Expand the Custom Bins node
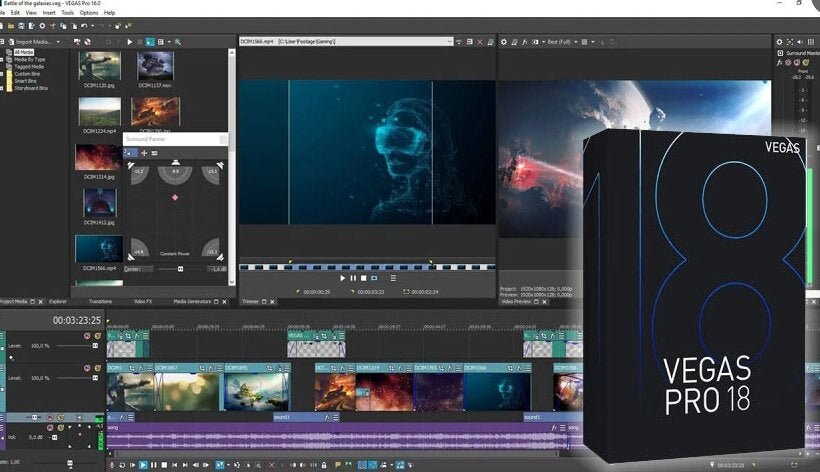 (x=2, y=74)
